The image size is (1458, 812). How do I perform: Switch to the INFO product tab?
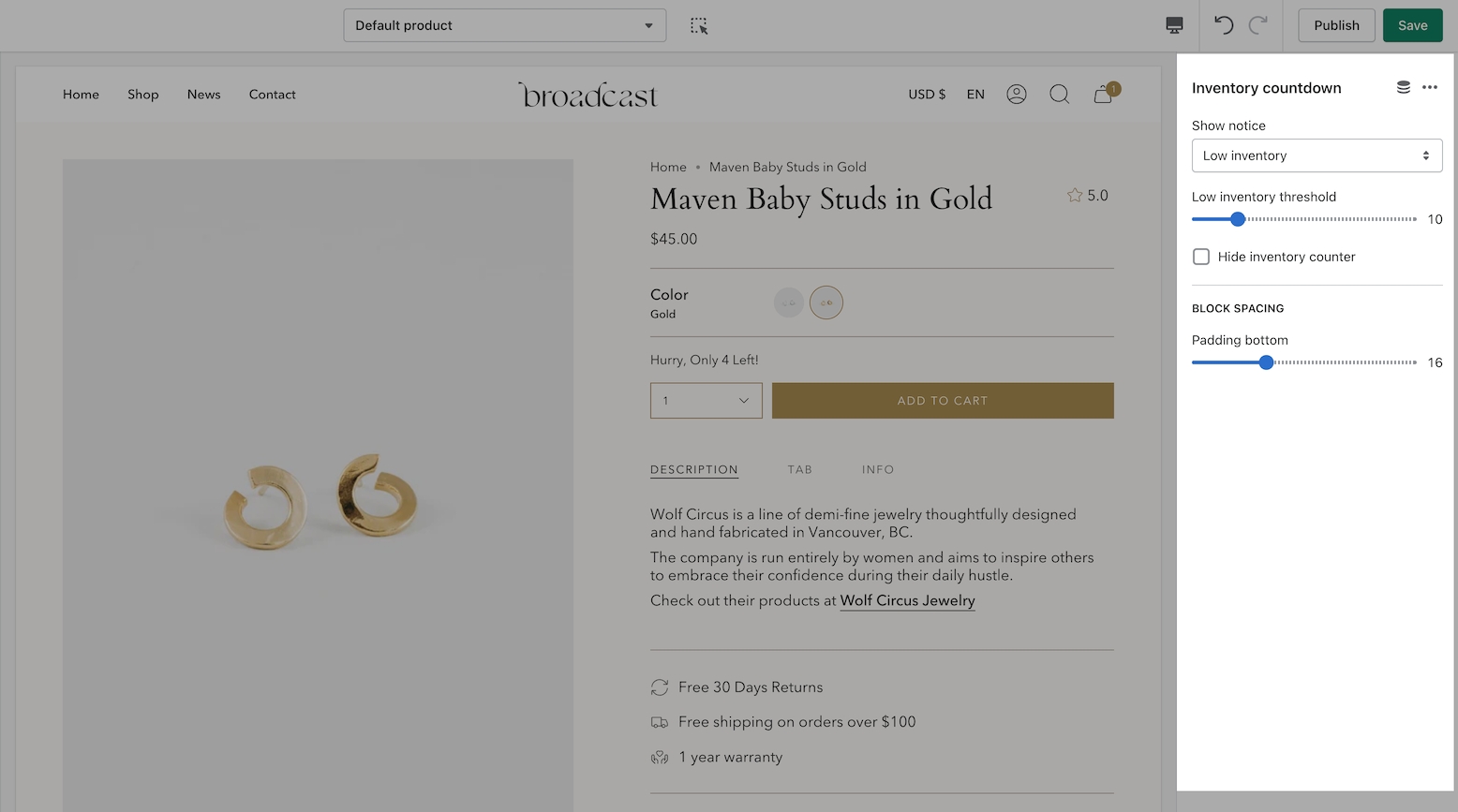click(878, 470)
